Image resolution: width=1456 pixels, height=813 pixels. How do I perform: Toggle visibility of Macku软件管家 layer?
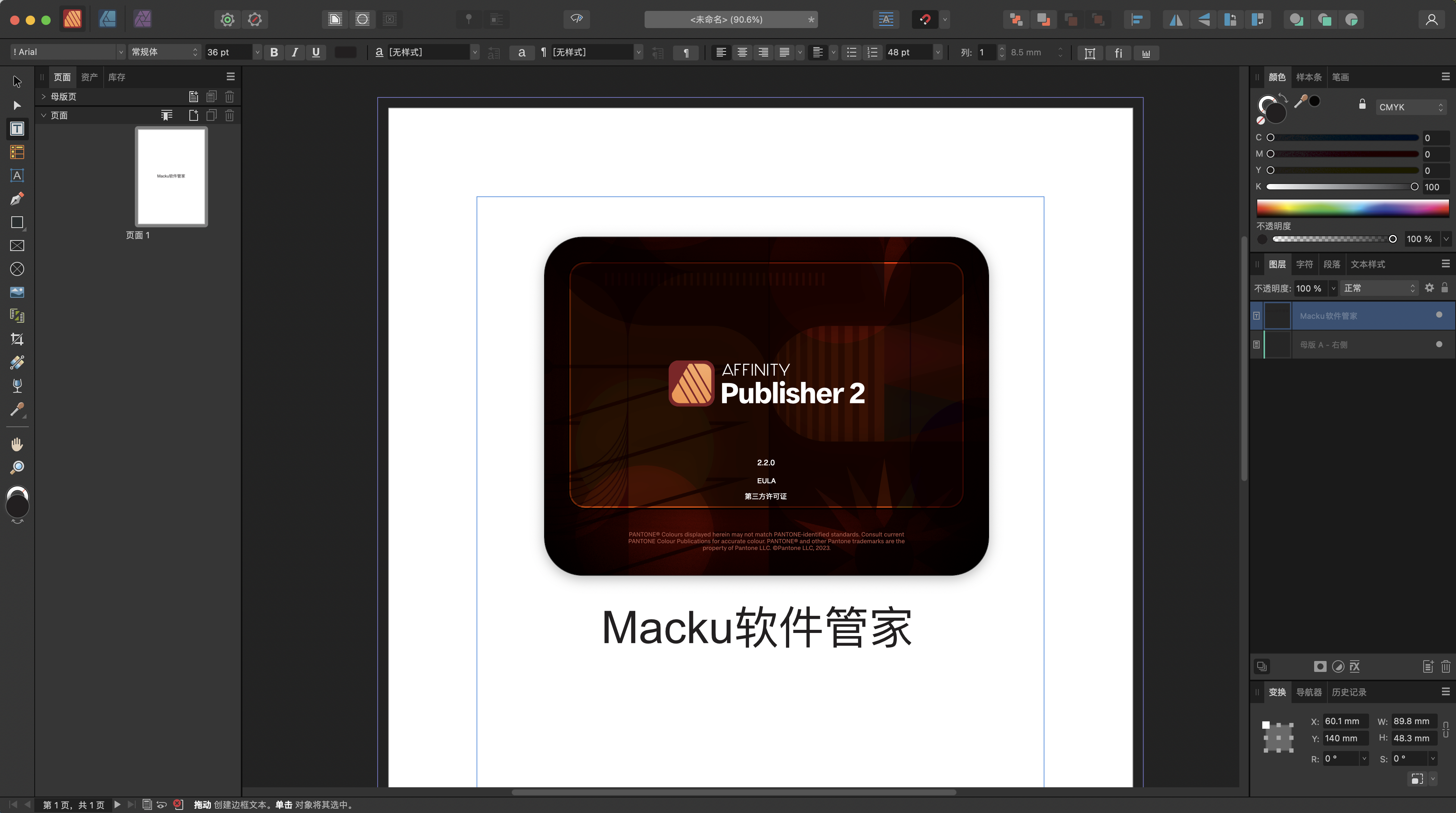(x=1439, y=315)
